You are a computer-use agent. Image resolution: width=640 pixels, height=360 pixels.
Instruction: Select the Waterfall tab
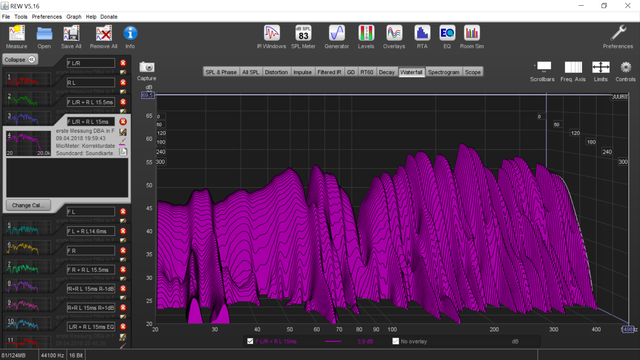411,72
